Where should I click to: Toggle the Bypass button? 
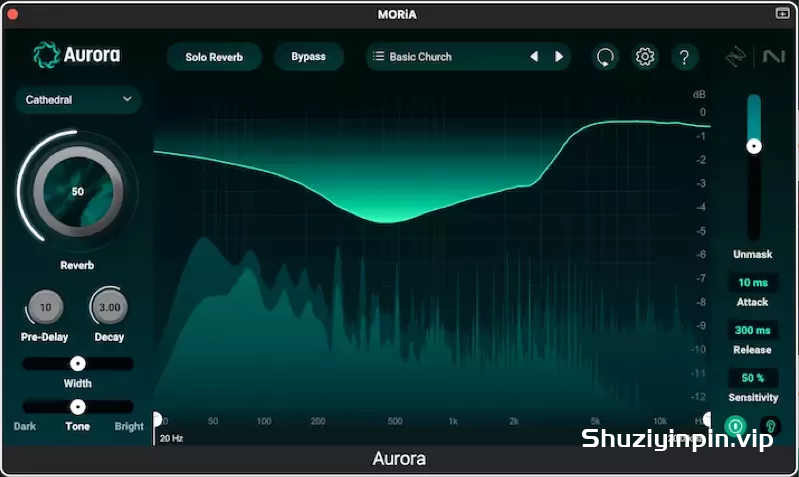(x=308, y=57)
